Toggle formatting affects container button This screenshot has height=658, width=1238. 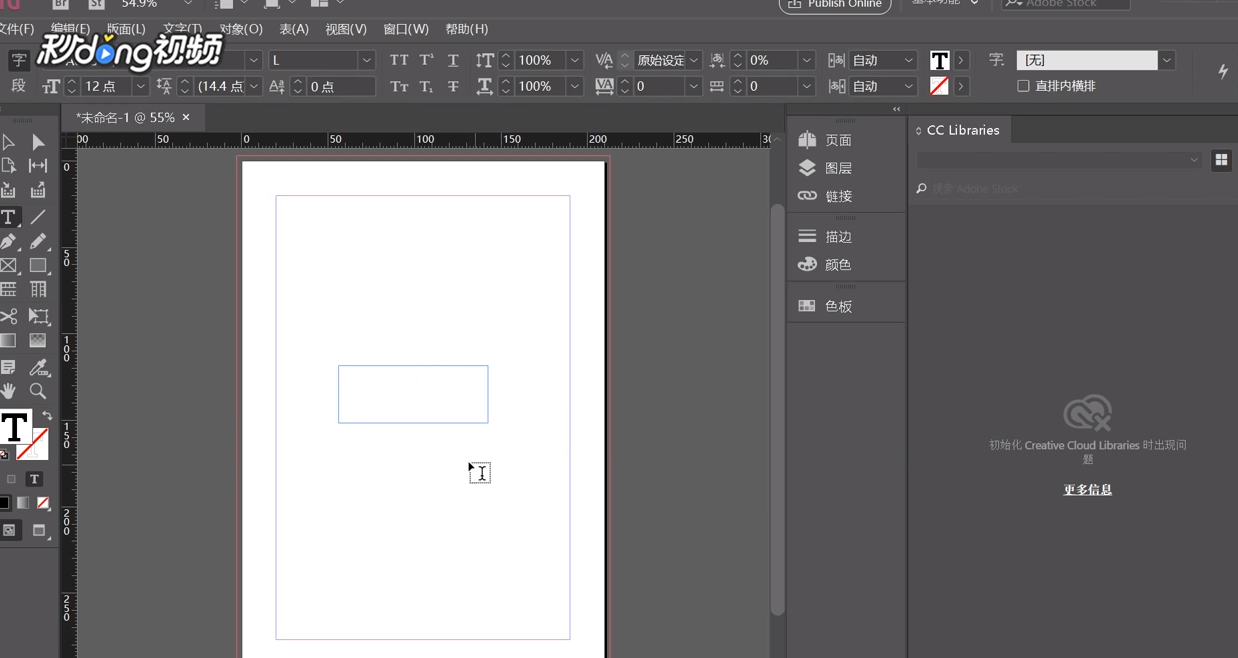tap(11, 479)
